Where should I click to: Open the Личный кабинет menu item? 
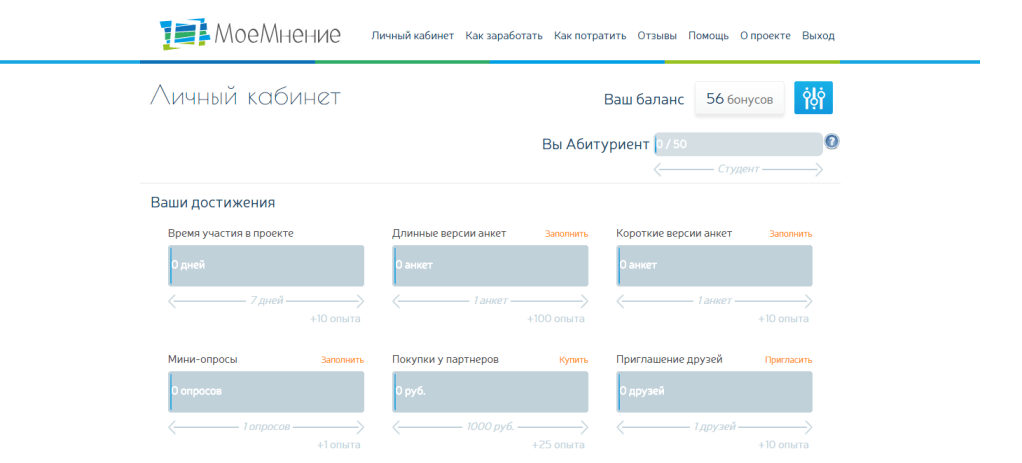[x=413, y=36]
